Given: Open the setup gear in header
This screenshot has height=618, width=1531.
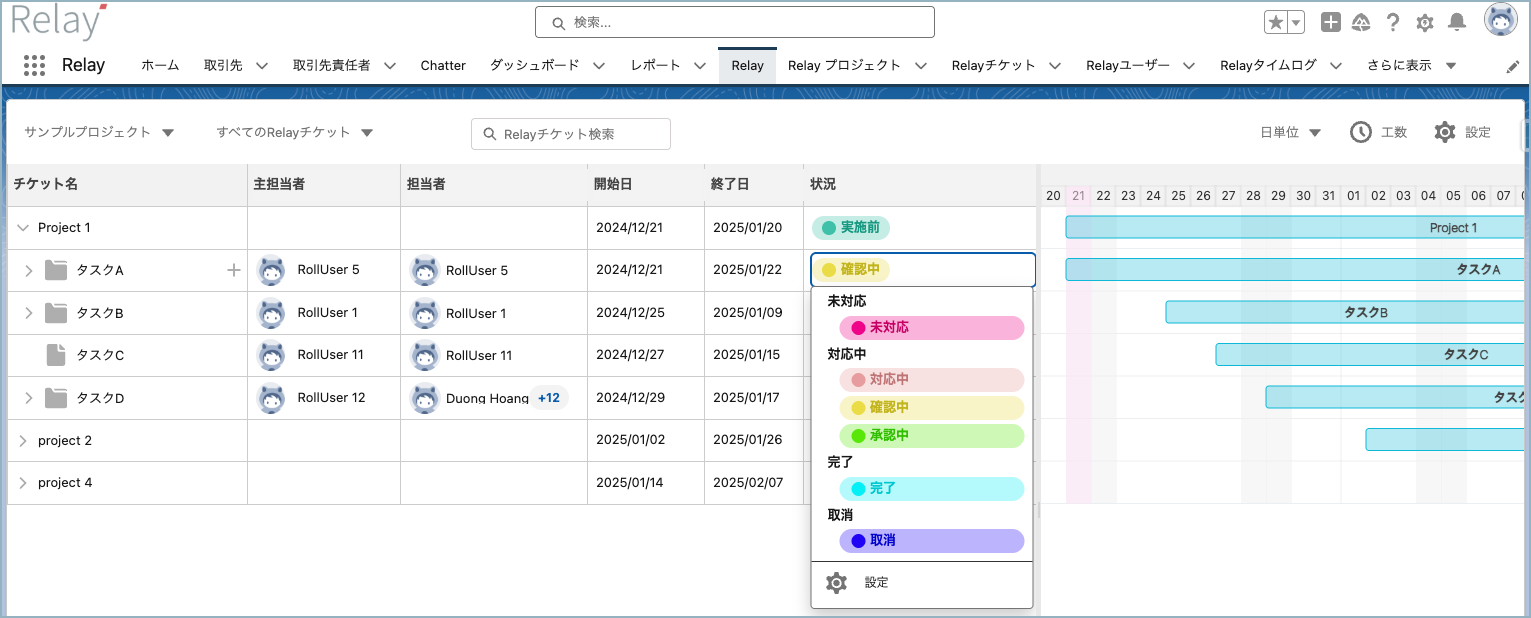Looking at the screenshot, I should 1425,22.
